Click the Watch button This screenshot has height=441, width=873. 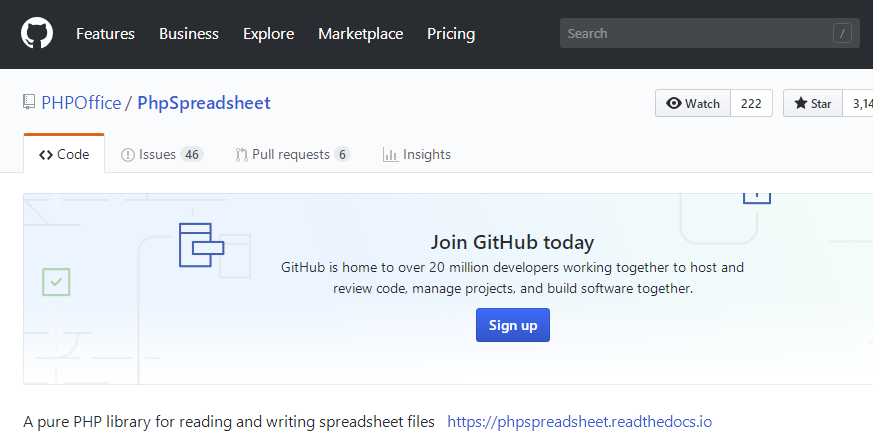[x=693, y=103]
